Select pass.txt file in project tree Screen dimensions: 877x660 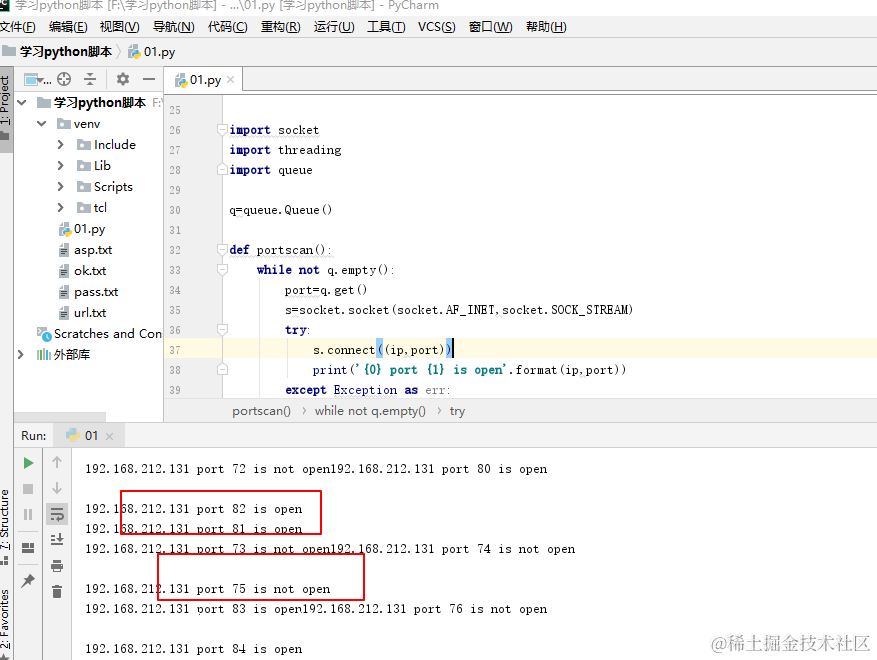[88, 292]
